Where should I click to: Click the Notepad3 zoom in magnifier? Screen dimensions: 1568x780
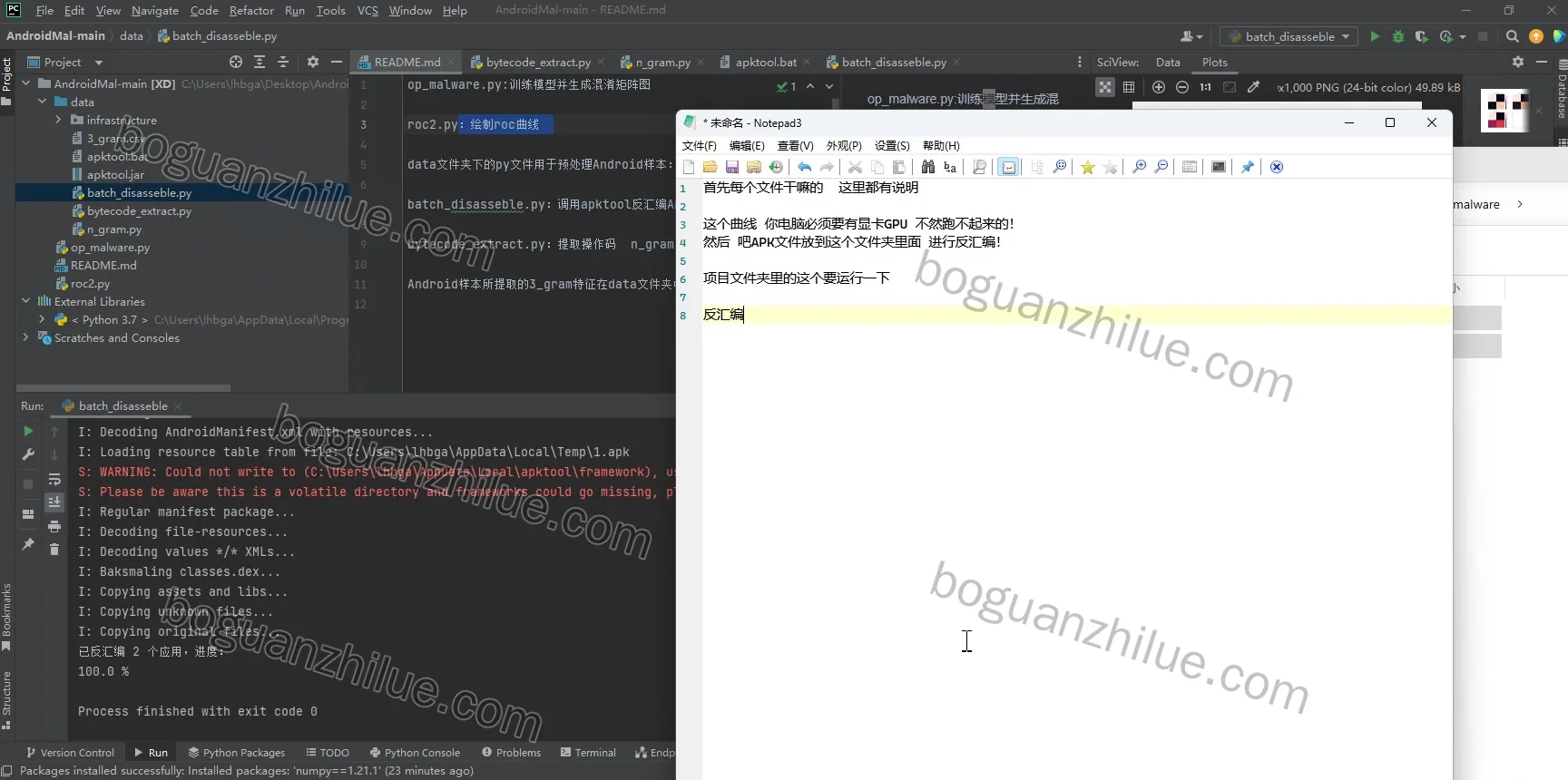[x=1139, y=167]
